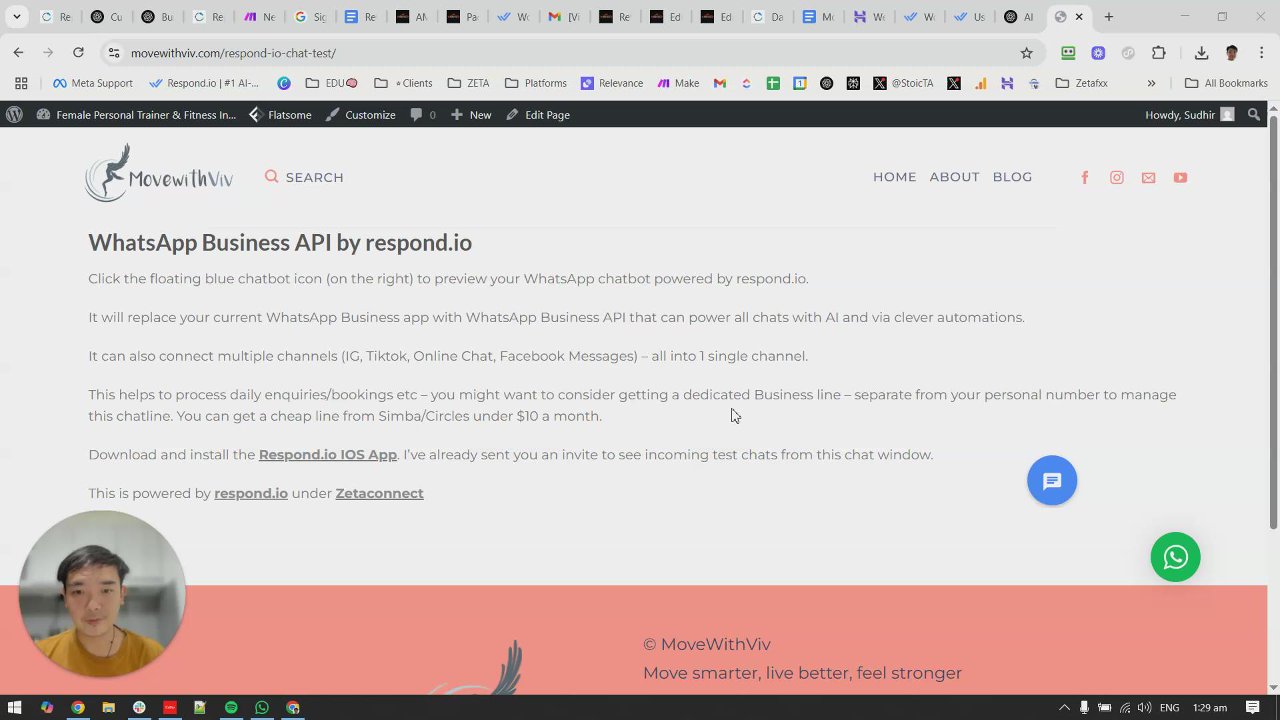This screenshot has height=720, width=1280.
Task: Click the orange search magnifier icon
Action: (271, 177)
